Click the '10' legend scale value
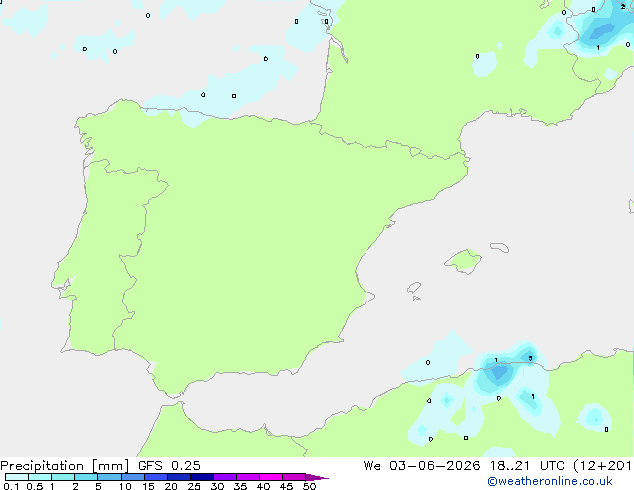Viewport: 634px width, 490px height. coord(125,486)
